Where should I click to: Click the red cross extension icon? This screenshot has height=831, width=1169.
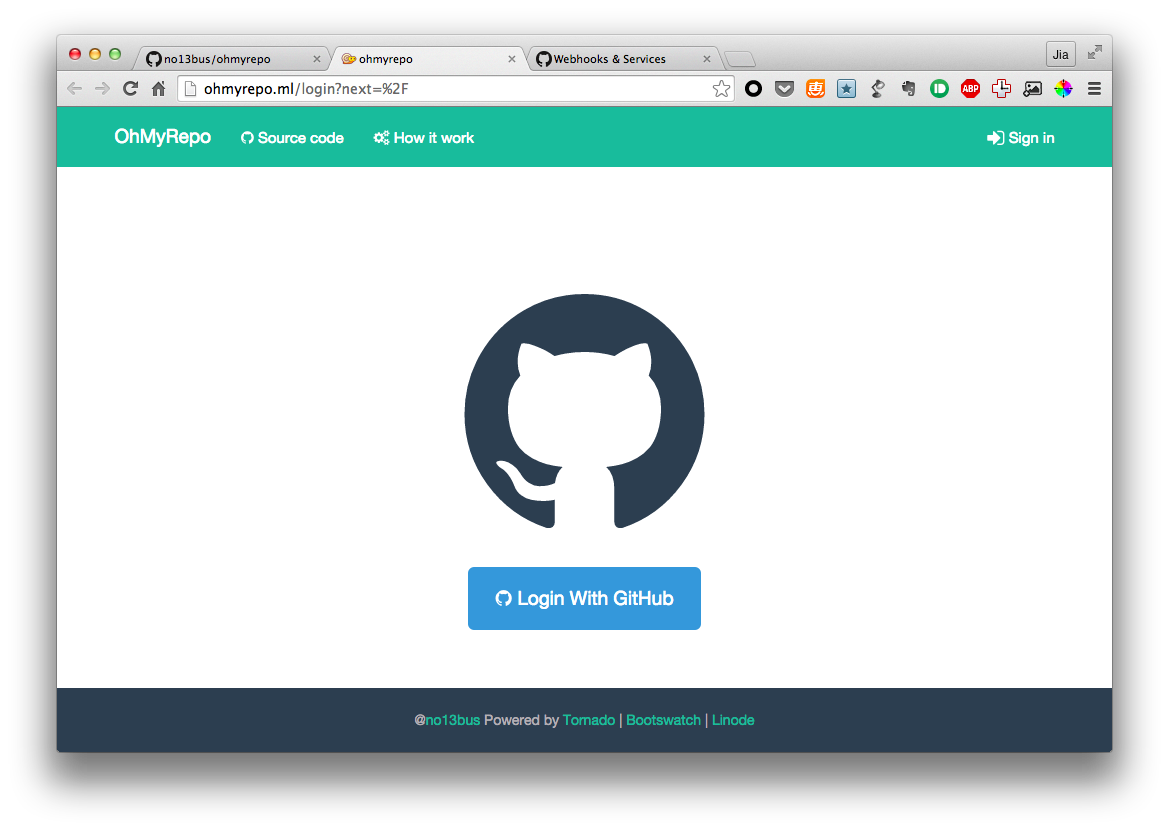(x=1001, y=89)
